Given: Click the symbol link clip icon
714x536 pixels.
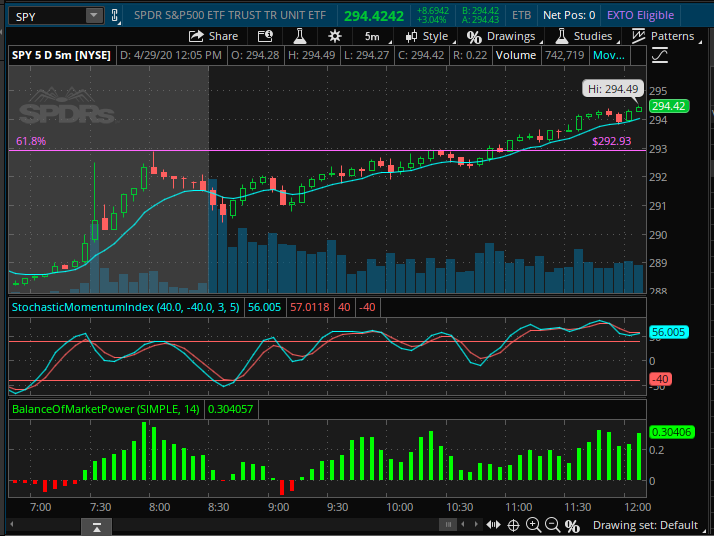Looking at the screenshot, I should [x=115, y=16].
